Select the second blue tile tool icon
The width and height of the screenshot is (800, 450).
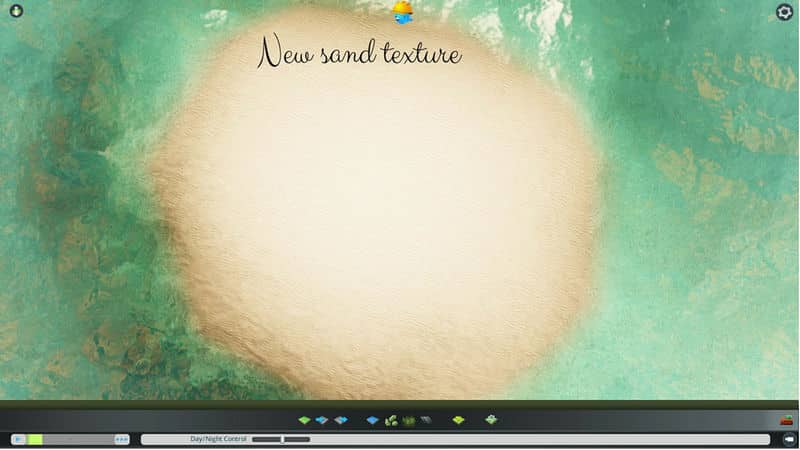(322, 420)
